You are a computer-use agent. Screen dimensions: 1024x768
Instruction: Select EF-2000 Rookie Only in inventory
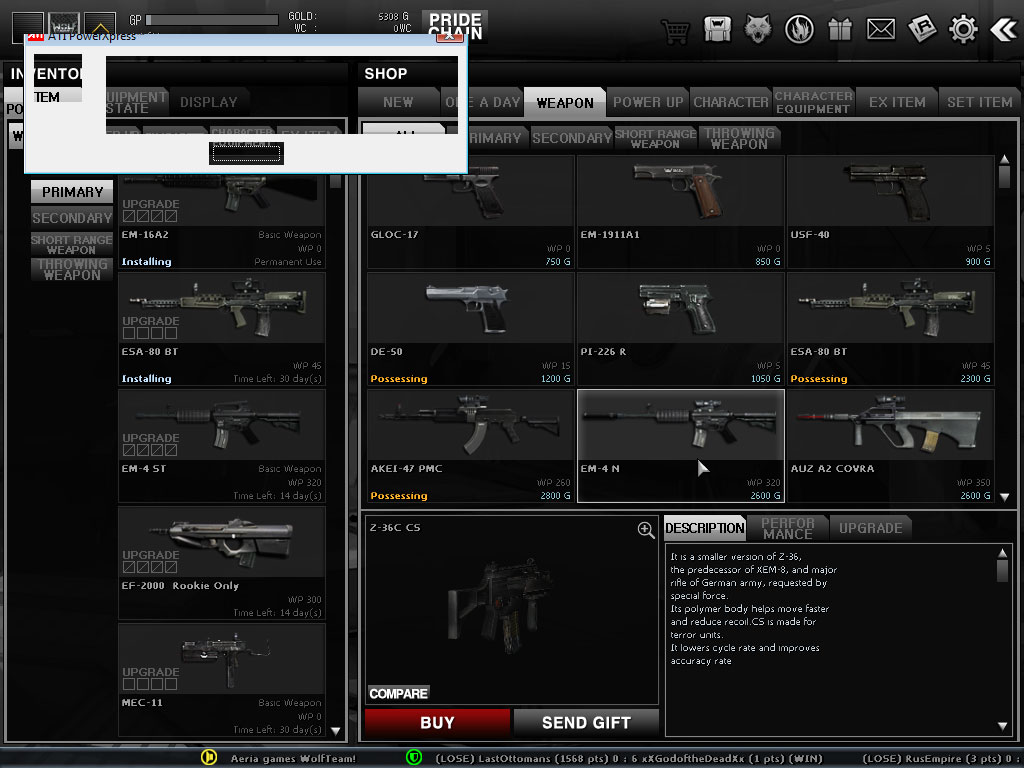pos(221,563)
